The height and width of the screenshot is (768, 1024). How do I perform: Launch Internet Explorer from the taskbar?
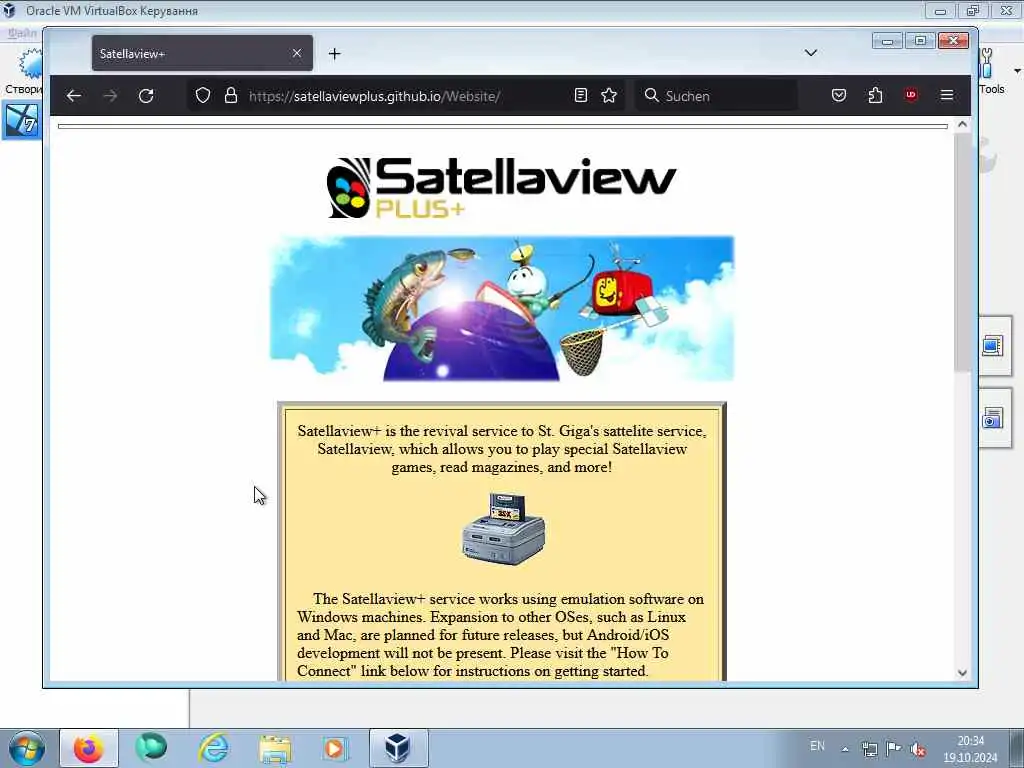pyautogui.click(x=214, y=748)
